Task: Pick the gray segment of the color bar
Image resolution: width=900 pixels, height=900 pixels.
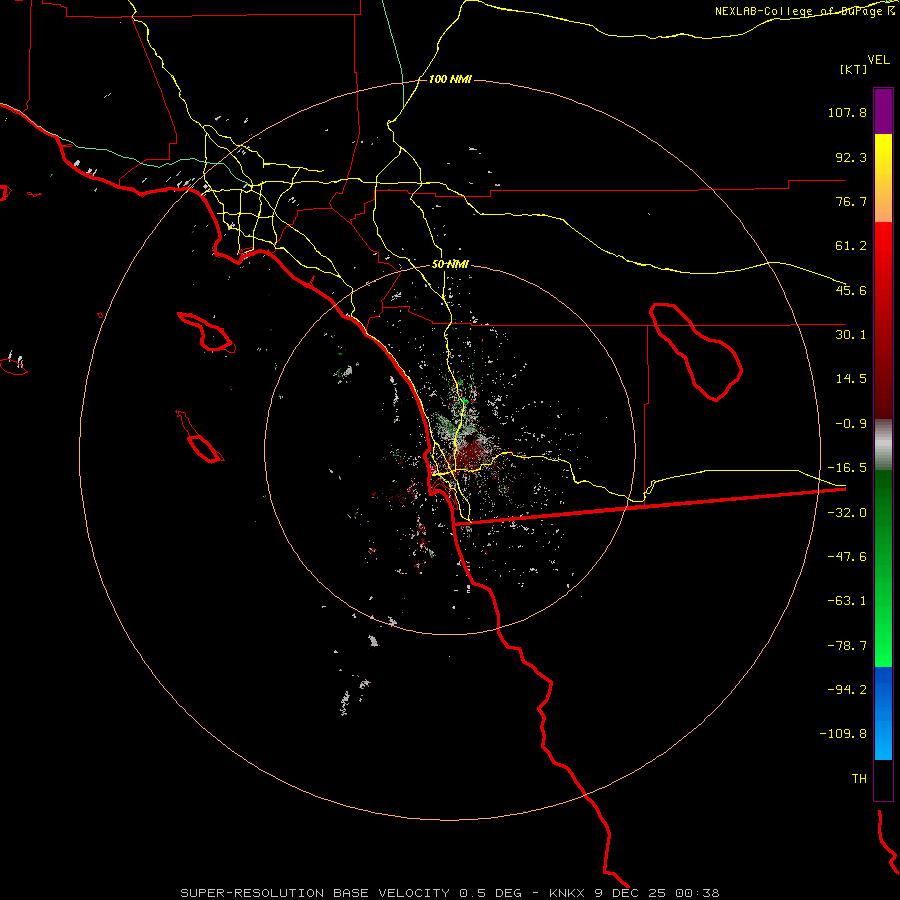Action: 883,445
